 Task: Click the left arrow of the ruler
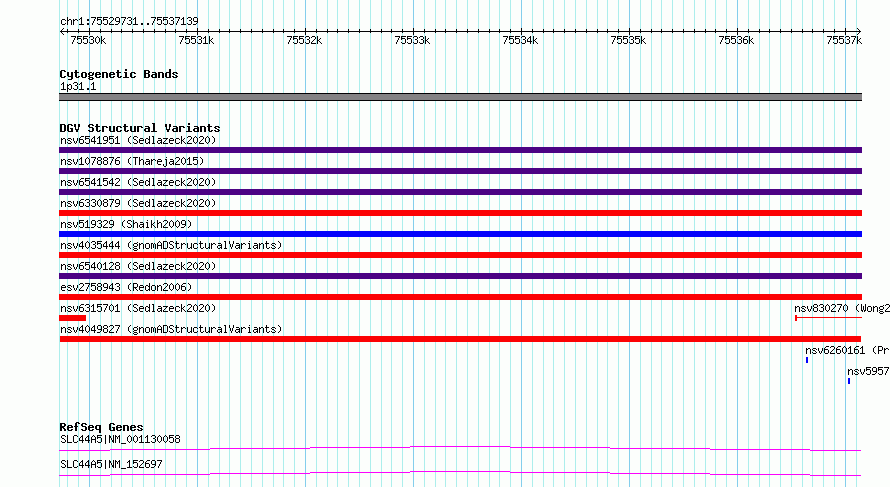tap(62, 32)
